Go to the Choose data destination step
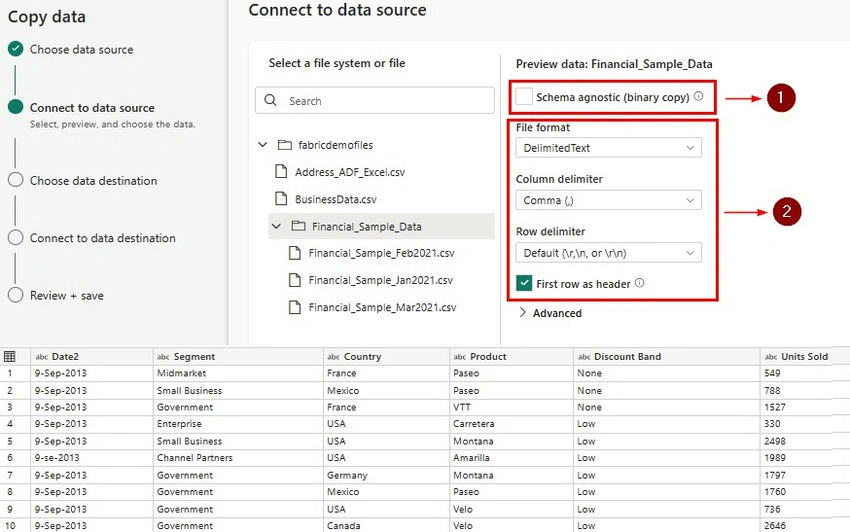Screen dimensions: 850x532 click(x=93, y=181)
